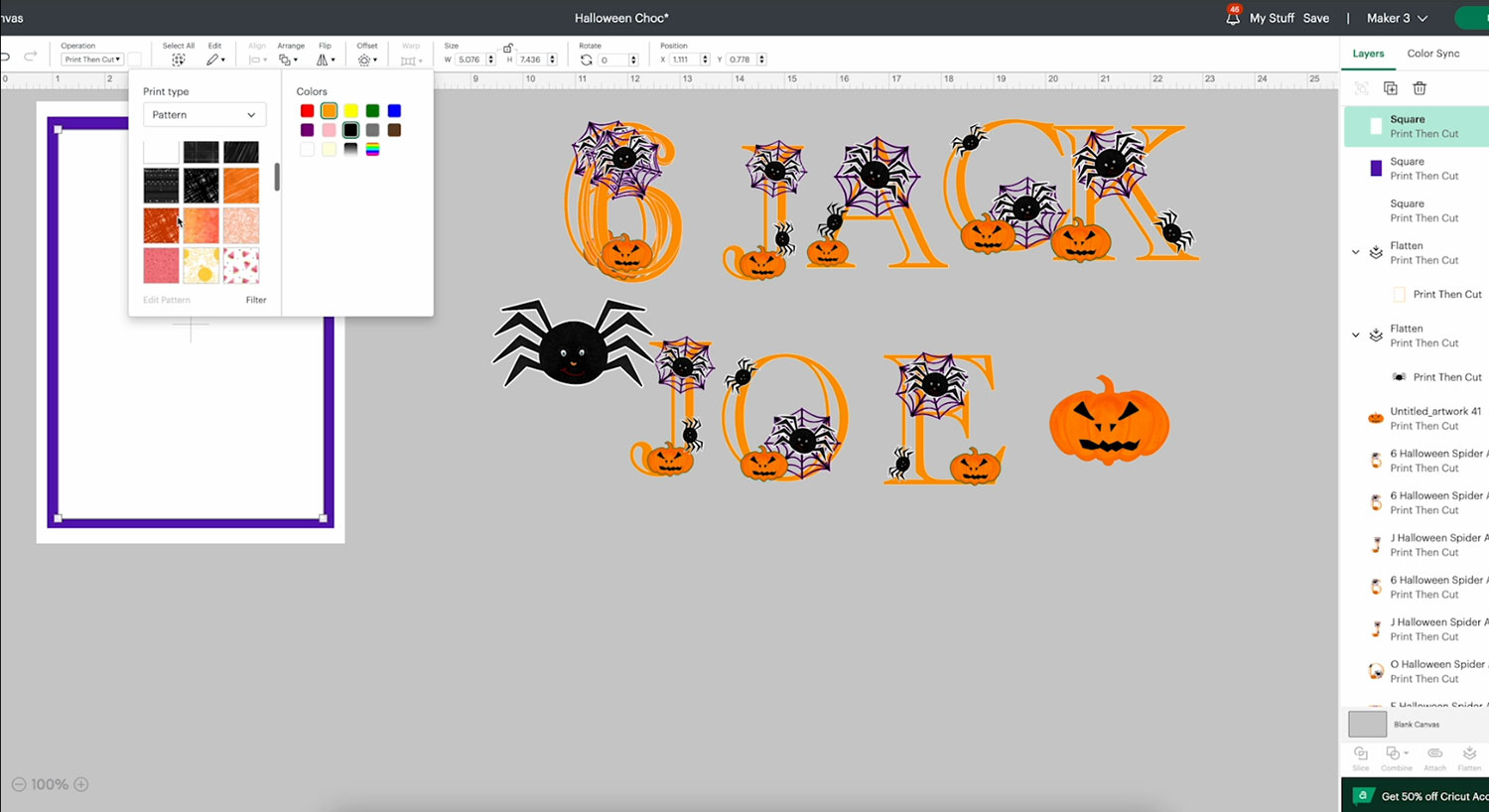The image size is (1489, 812).
Task: Open the notifications bell
Action: pyautogui.click(x=1233, y=18)
